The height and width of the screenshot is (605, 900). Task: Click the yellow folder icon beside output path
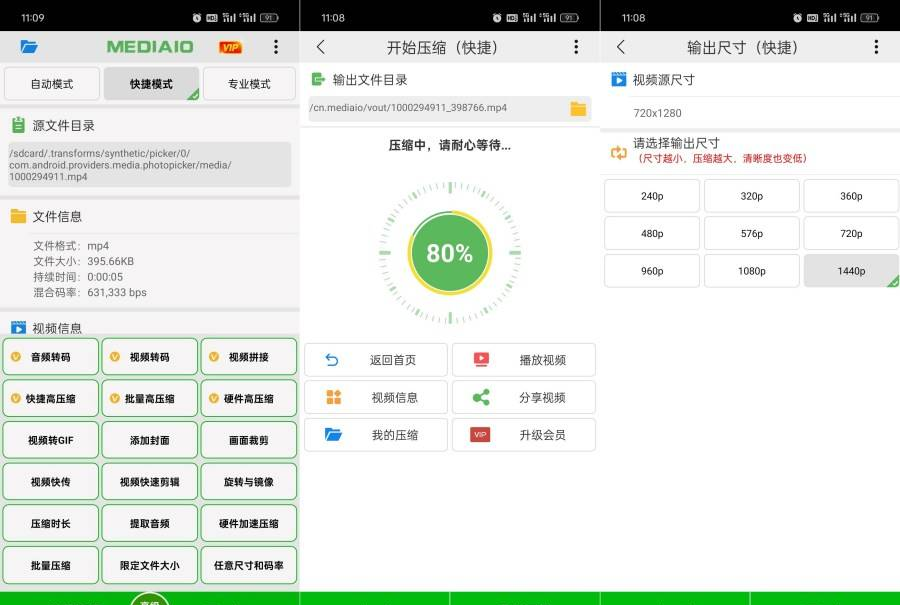pyautogui.click(x=578, y=109)
